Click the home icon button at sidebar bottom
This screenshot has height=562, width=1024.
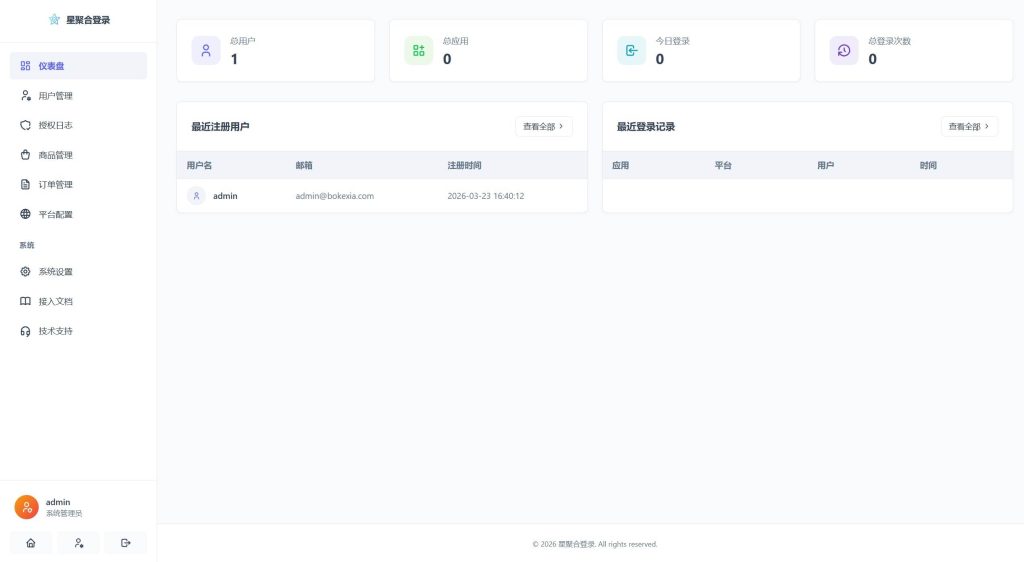31,543
